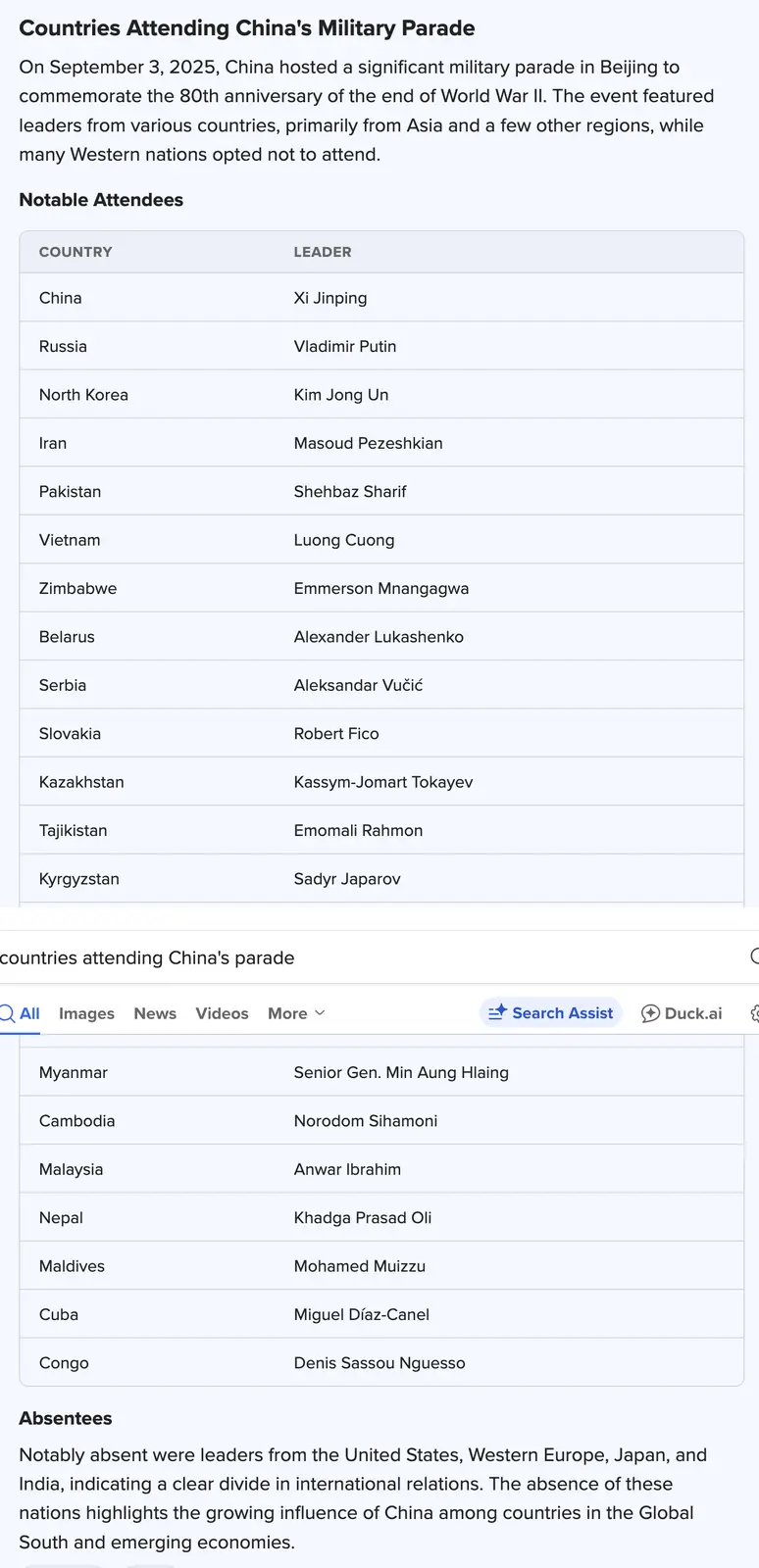Click the Search Assist sparkle icon

coord(498,1012)
